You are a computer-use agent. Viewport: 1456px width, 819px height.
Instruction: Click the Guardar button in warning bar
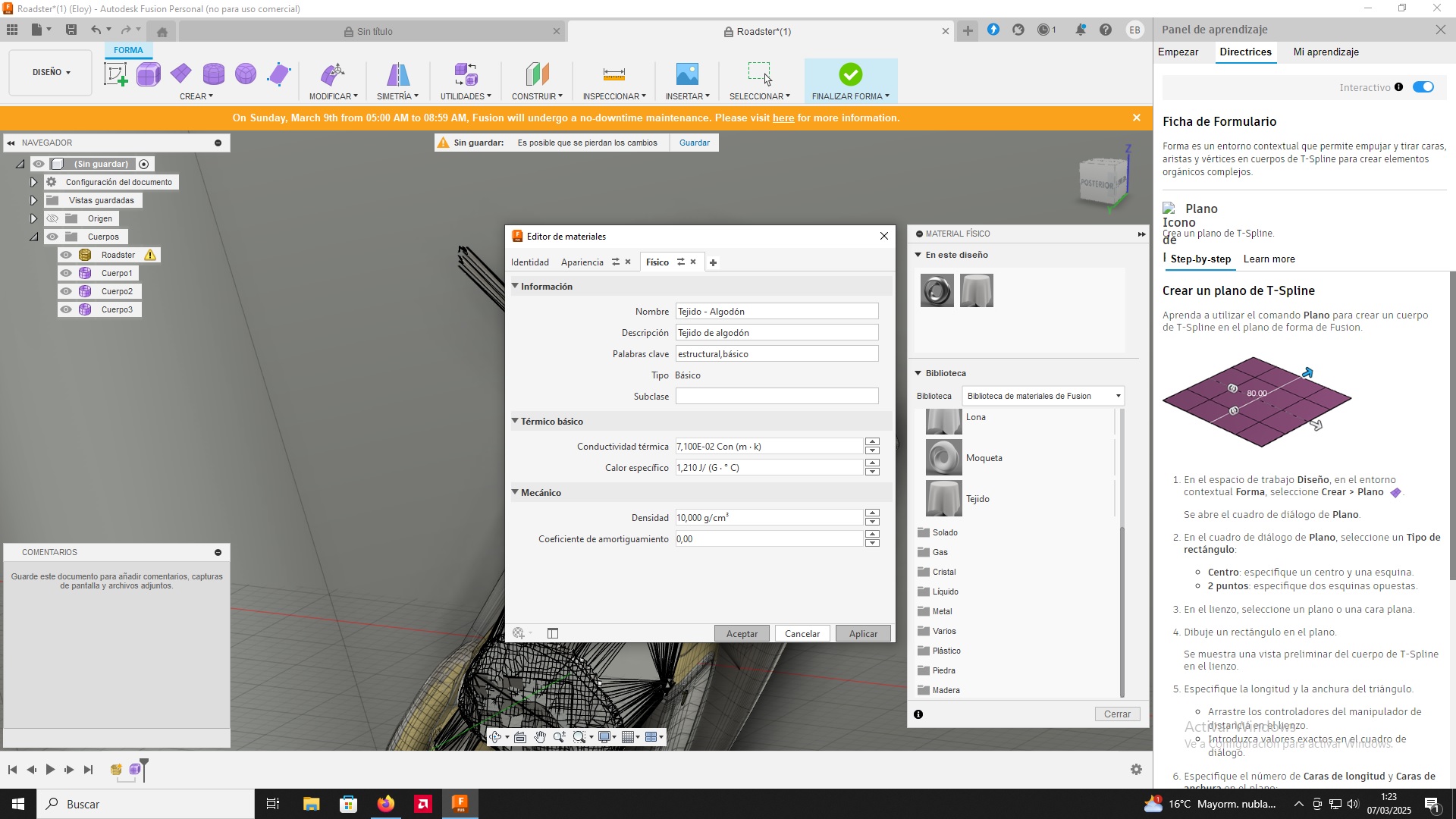click(694, 143)
